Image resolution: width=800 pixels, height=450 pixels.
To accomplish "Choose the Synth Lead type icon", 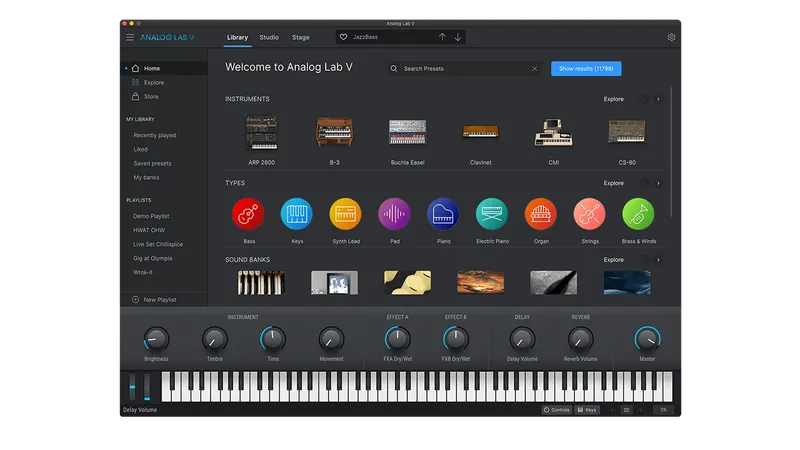I will 345,214.
